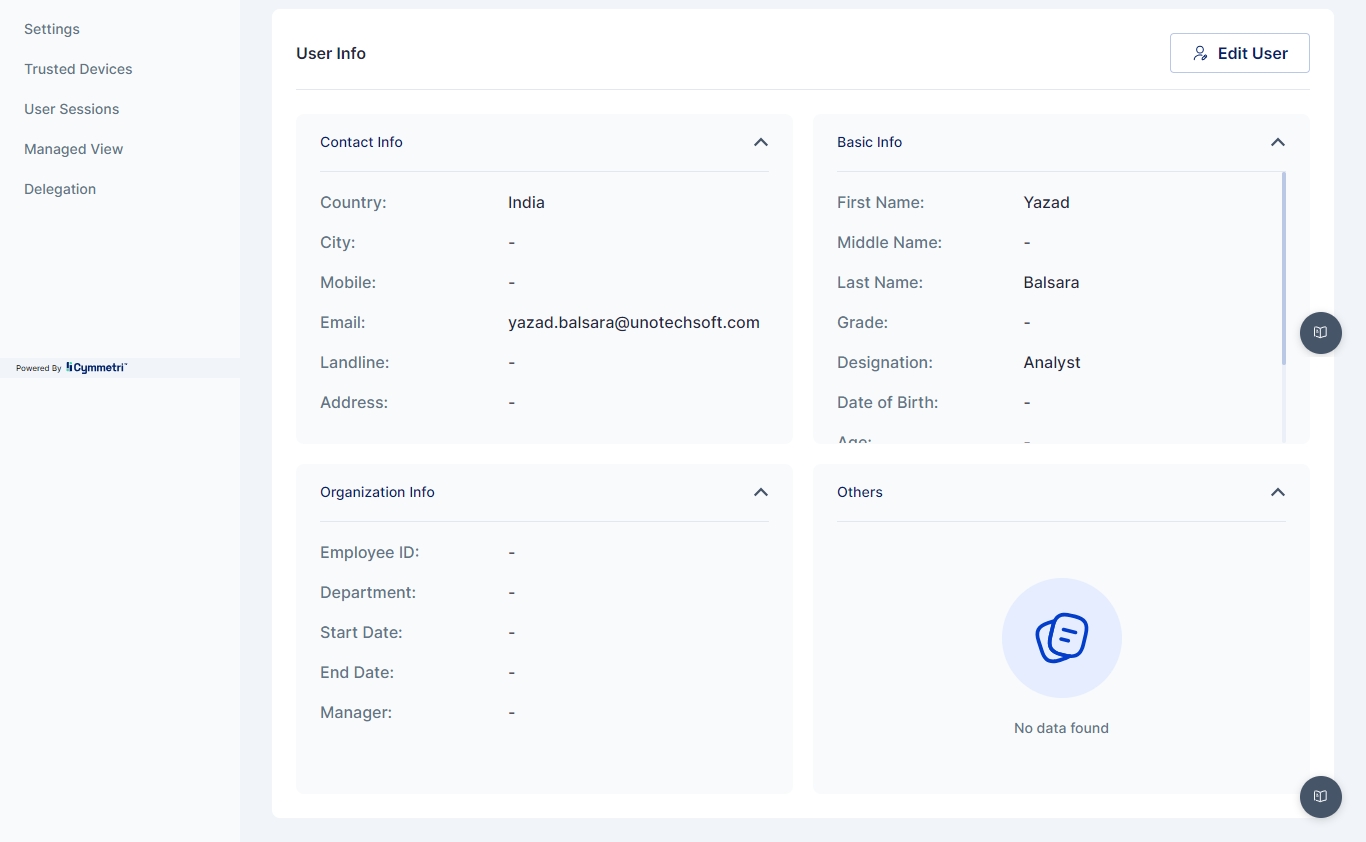Viewport: 1366px width, 842px height.
Task: Collapse the Contact Info section chevron
Action: click(x=760, y=142)
